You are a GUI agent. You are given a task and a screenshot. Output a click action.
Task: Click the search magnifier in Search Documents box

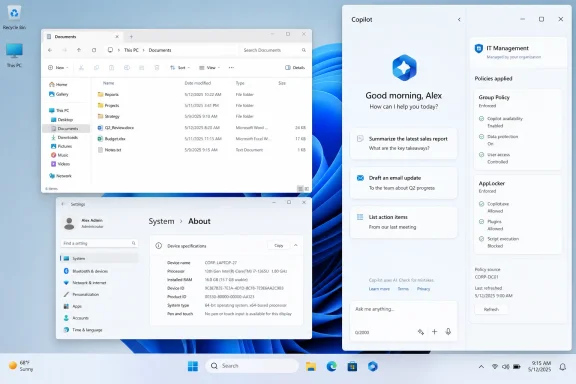click(x=304, y=50)
